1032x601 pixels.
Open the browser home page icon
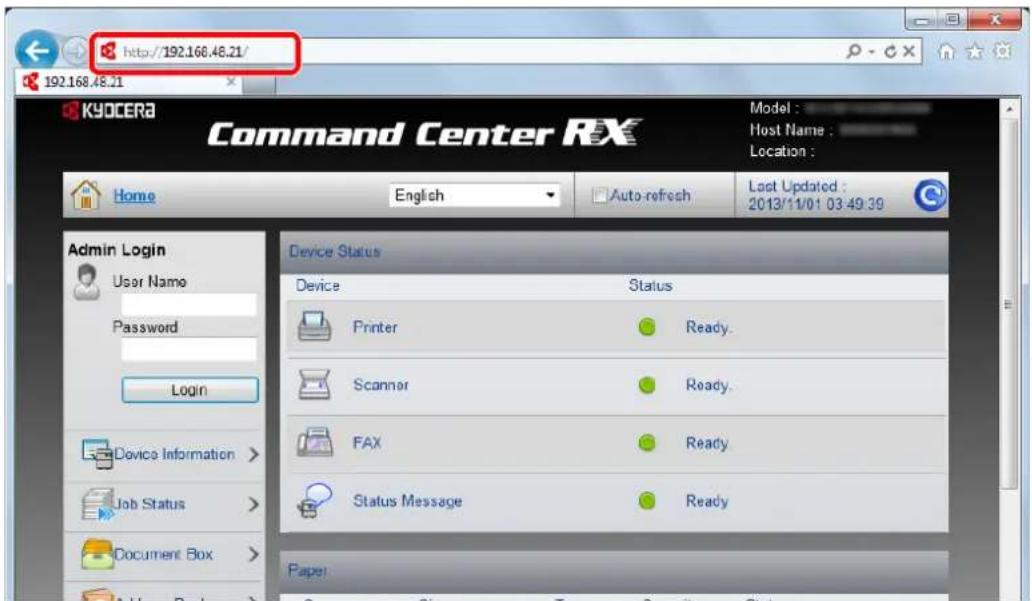[x=946, y=51]
